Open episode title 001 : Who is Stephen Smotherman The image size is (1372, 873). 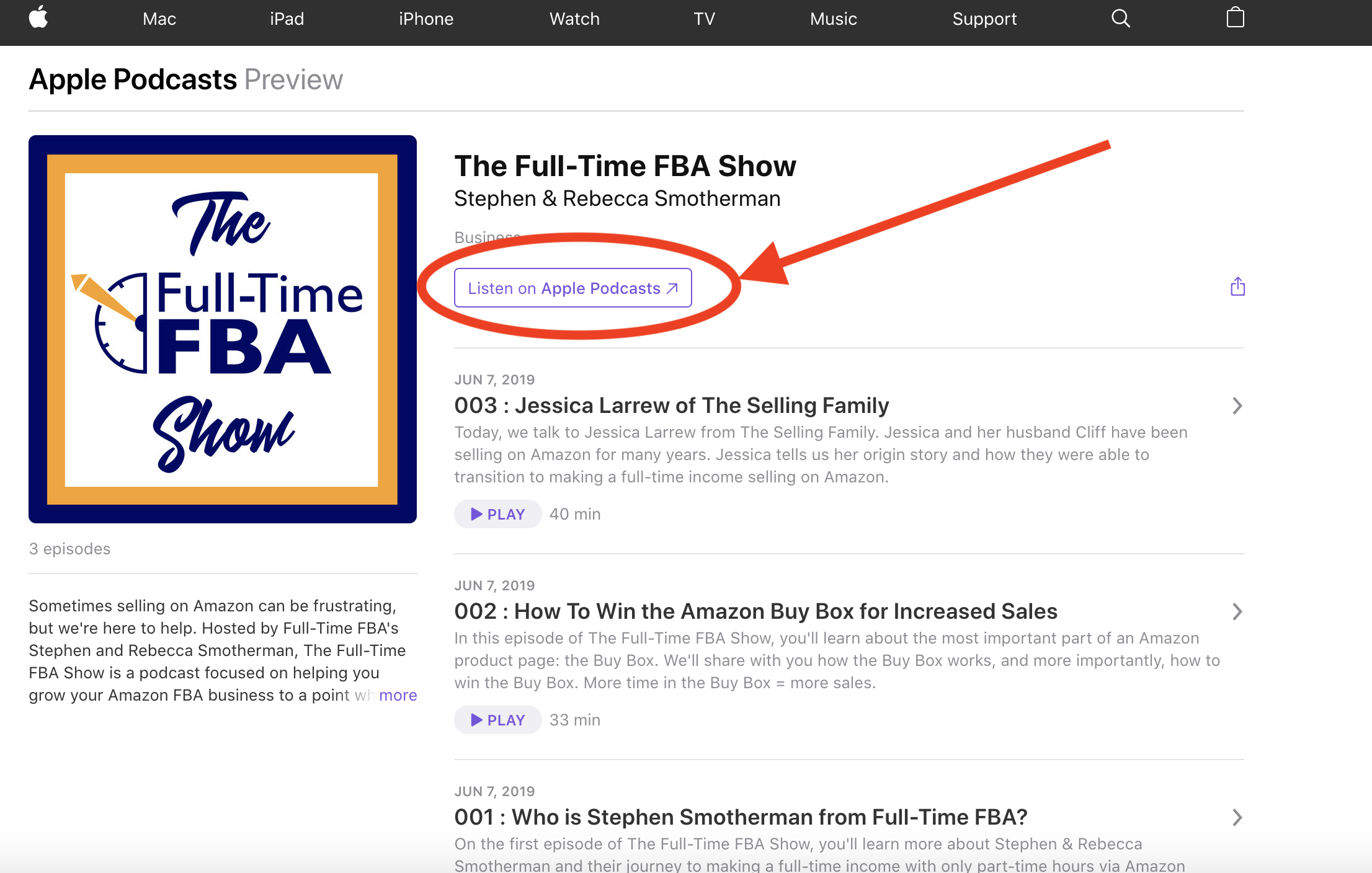click(x=741, y=817)
